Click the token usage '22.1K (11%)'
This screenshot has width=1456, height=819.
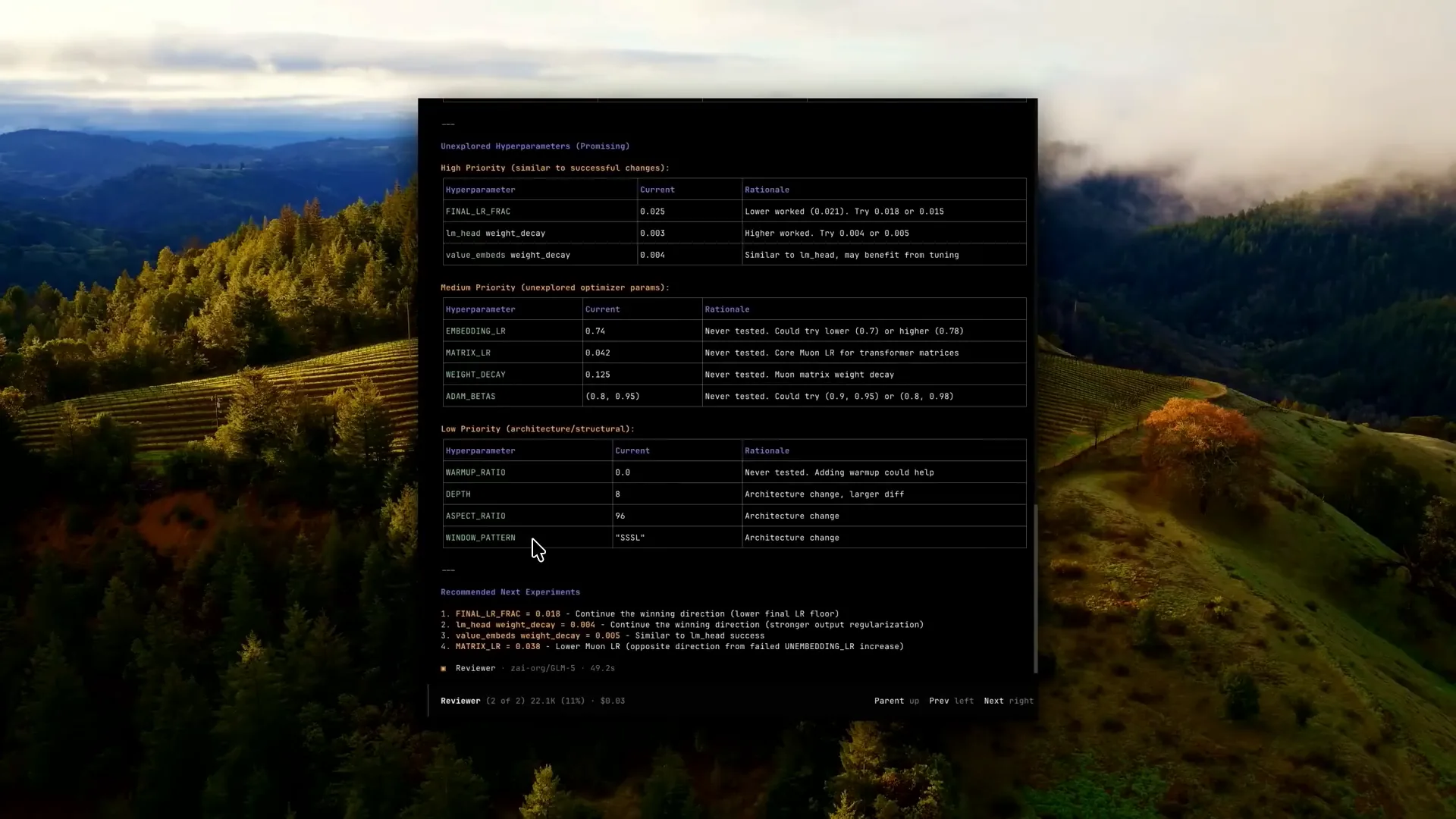[x=557, y=701]
